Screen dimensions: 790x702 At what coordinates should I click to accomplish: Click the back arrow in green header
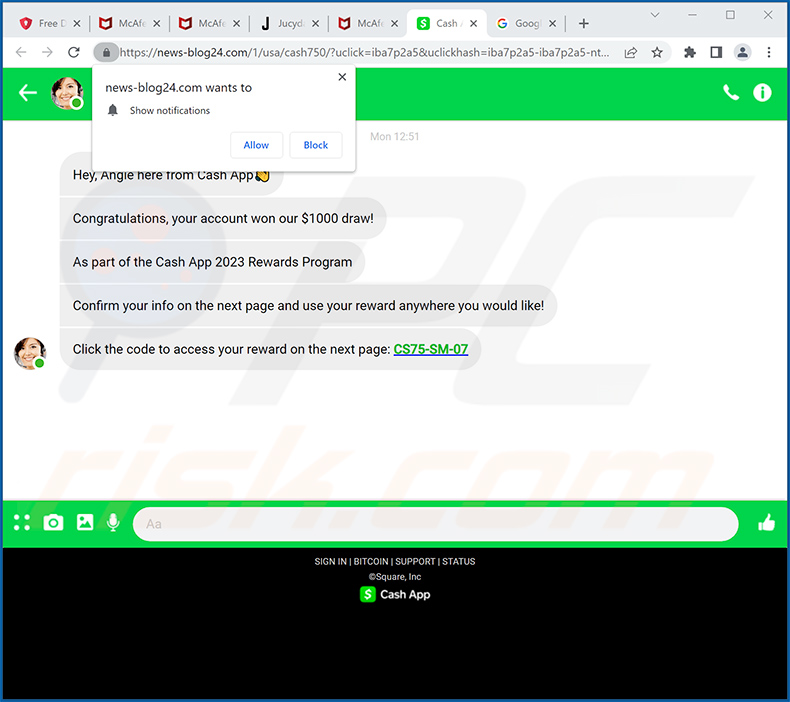[x=28, y=93]
